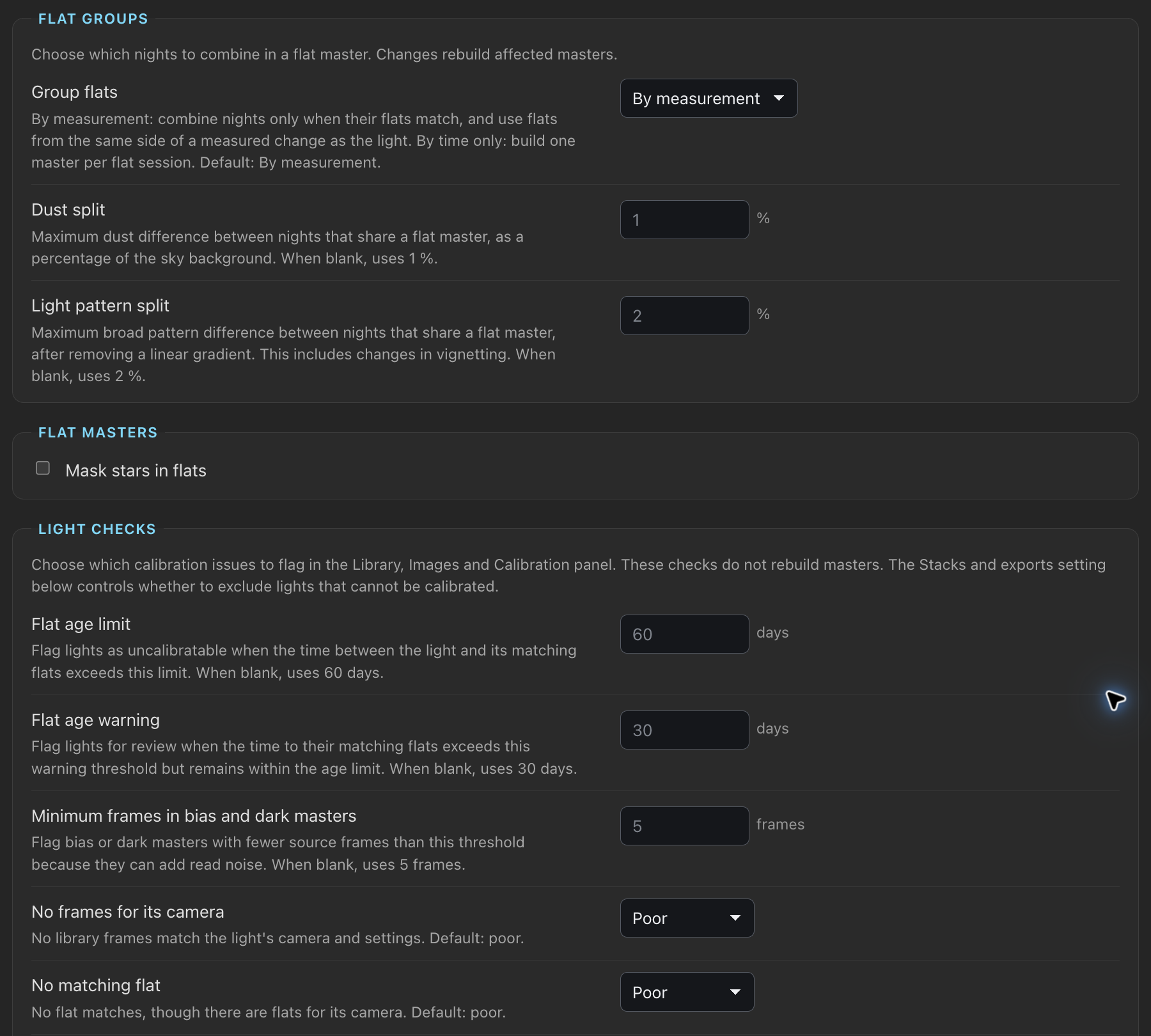Open the No frames for its camera dropdown
This screenshot has height=1036, width=1151.
tap(687, 918)
